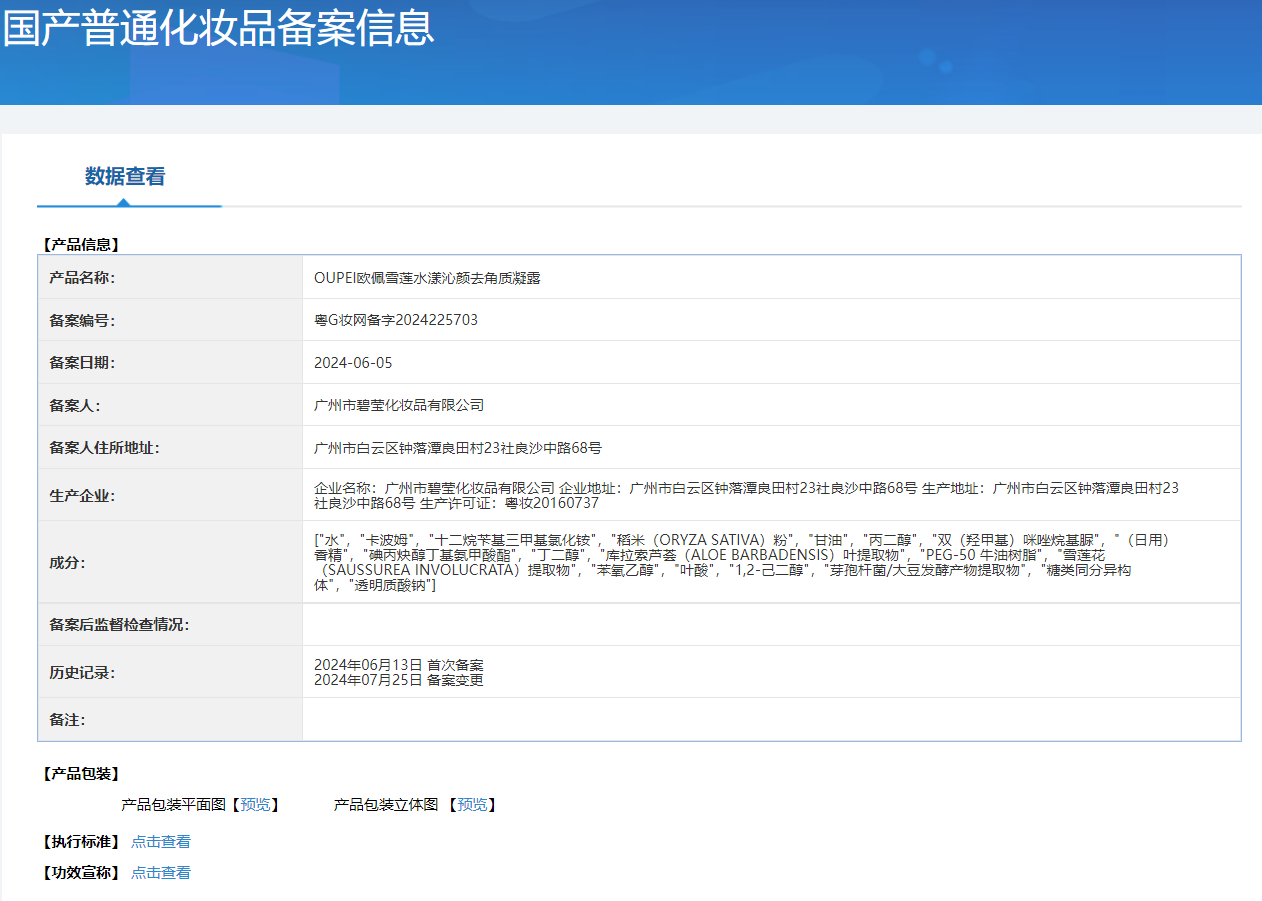Select the filing number 粤G妆网备字2024225703
The height and width of the screenshot is (901, 1262).
coord(396,320)
